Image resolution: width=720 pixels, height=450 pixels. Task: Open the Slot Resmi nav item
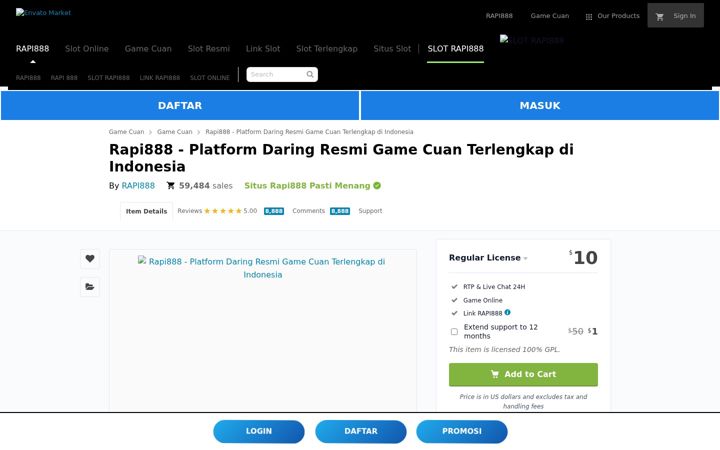click(x=208, y=49)
